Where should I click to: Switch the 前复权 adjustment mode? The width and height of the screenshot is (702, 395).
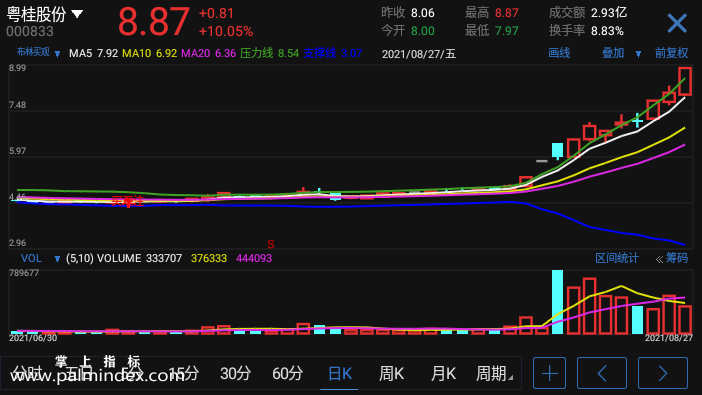(671, 53)
